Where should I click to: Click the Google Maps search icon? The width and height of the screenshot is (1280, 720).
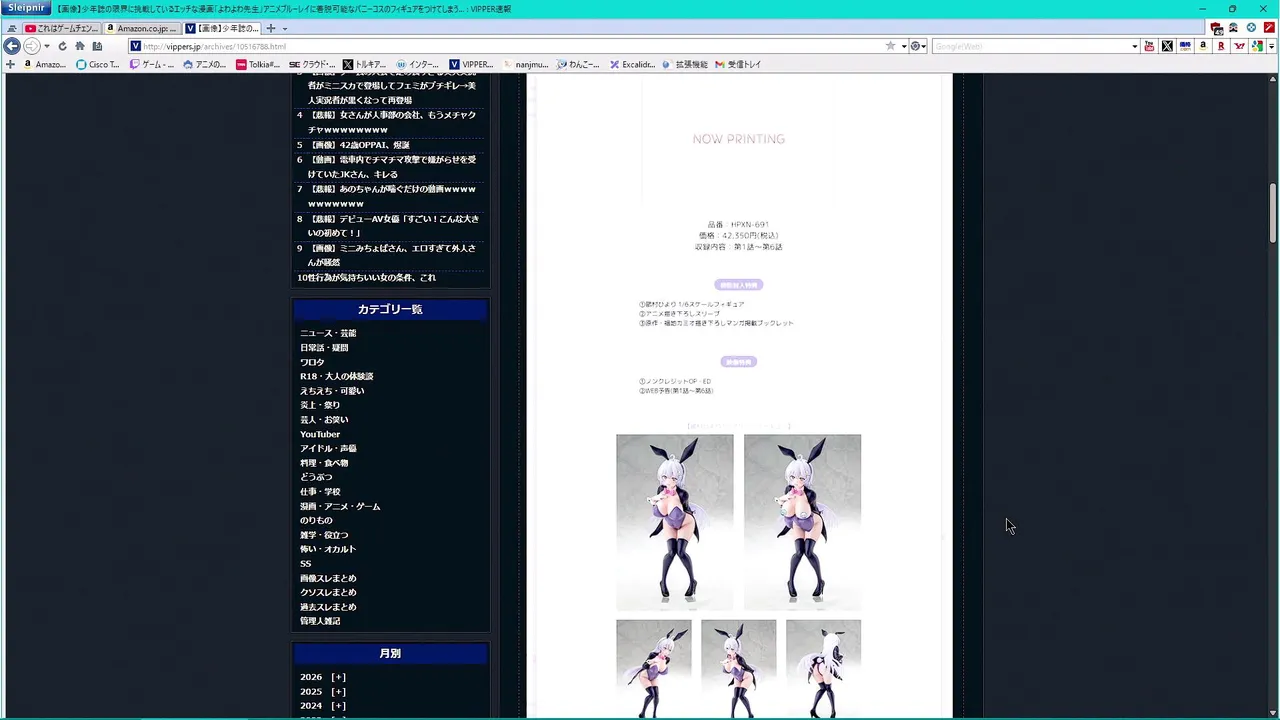(1256, 46)
